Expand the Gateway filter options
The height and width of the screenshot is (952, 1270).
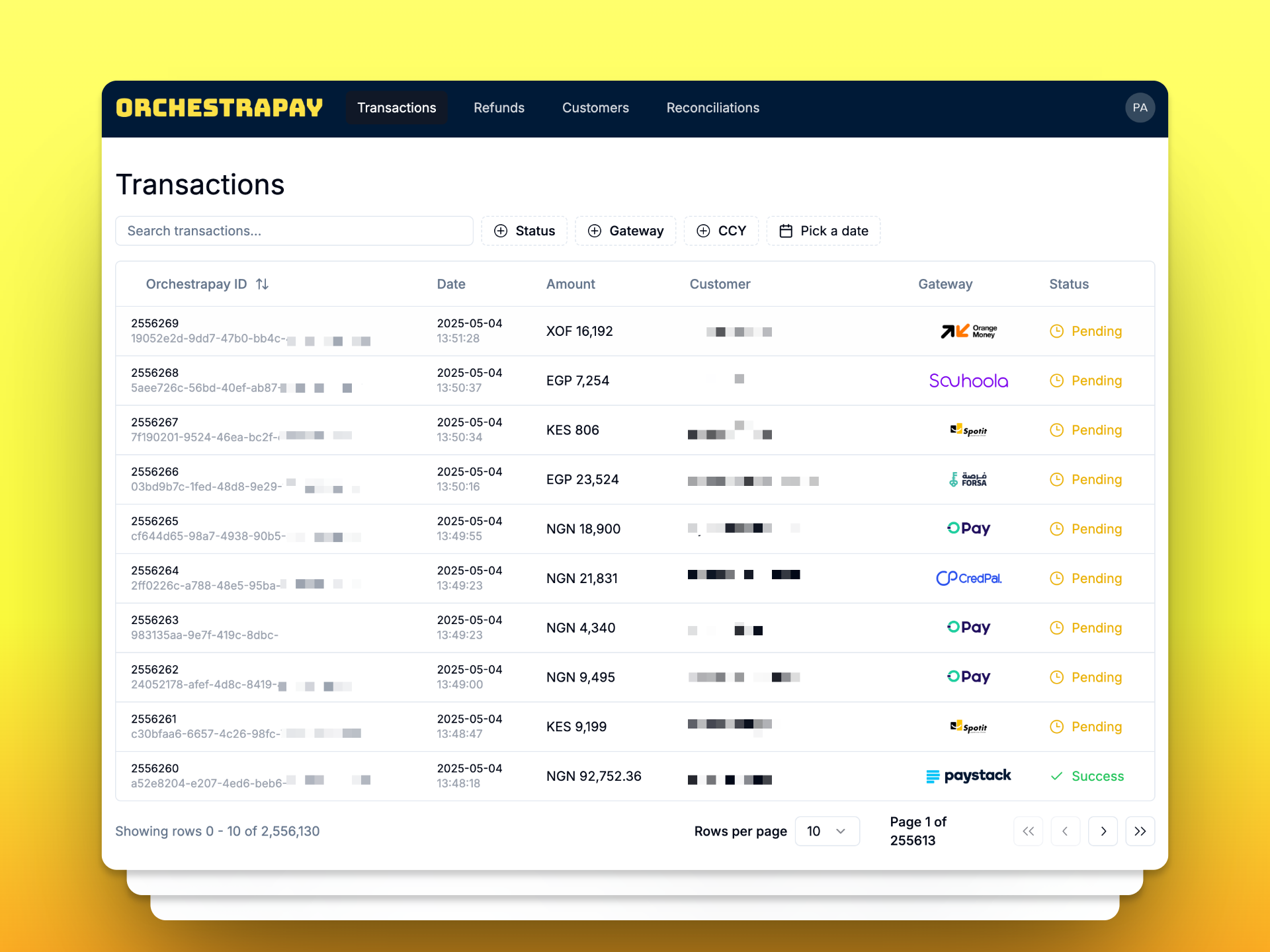point(625,231)
